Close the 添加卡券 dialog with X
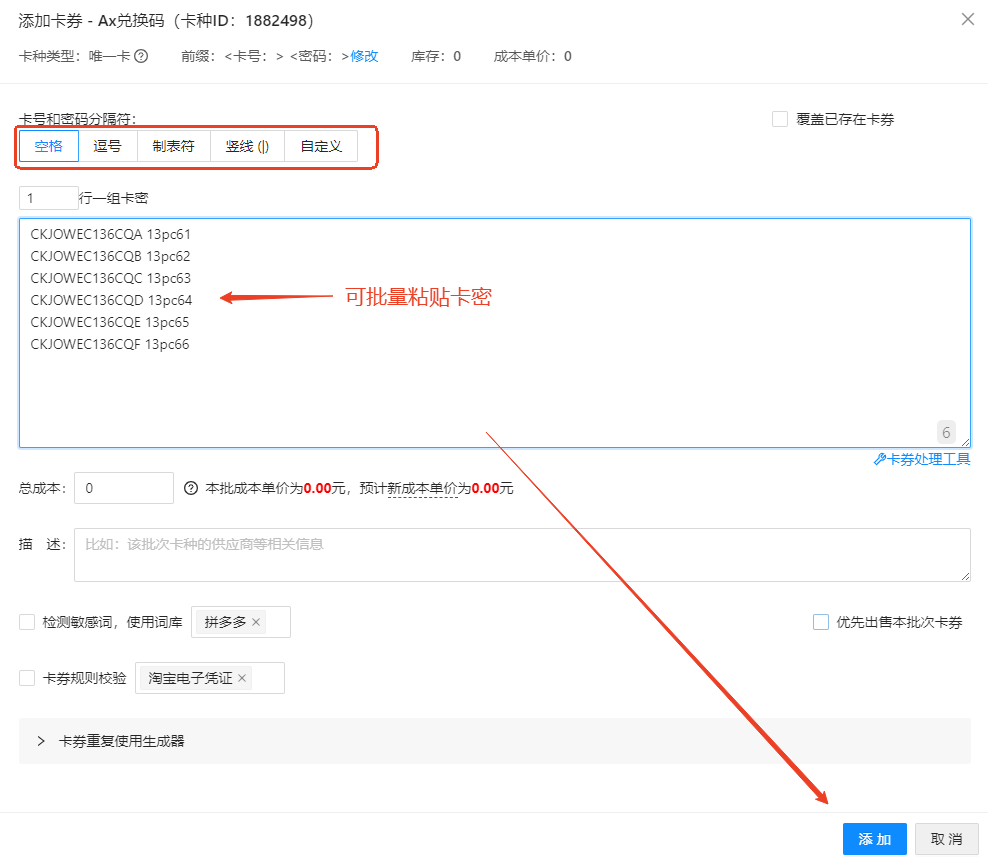 968,20
